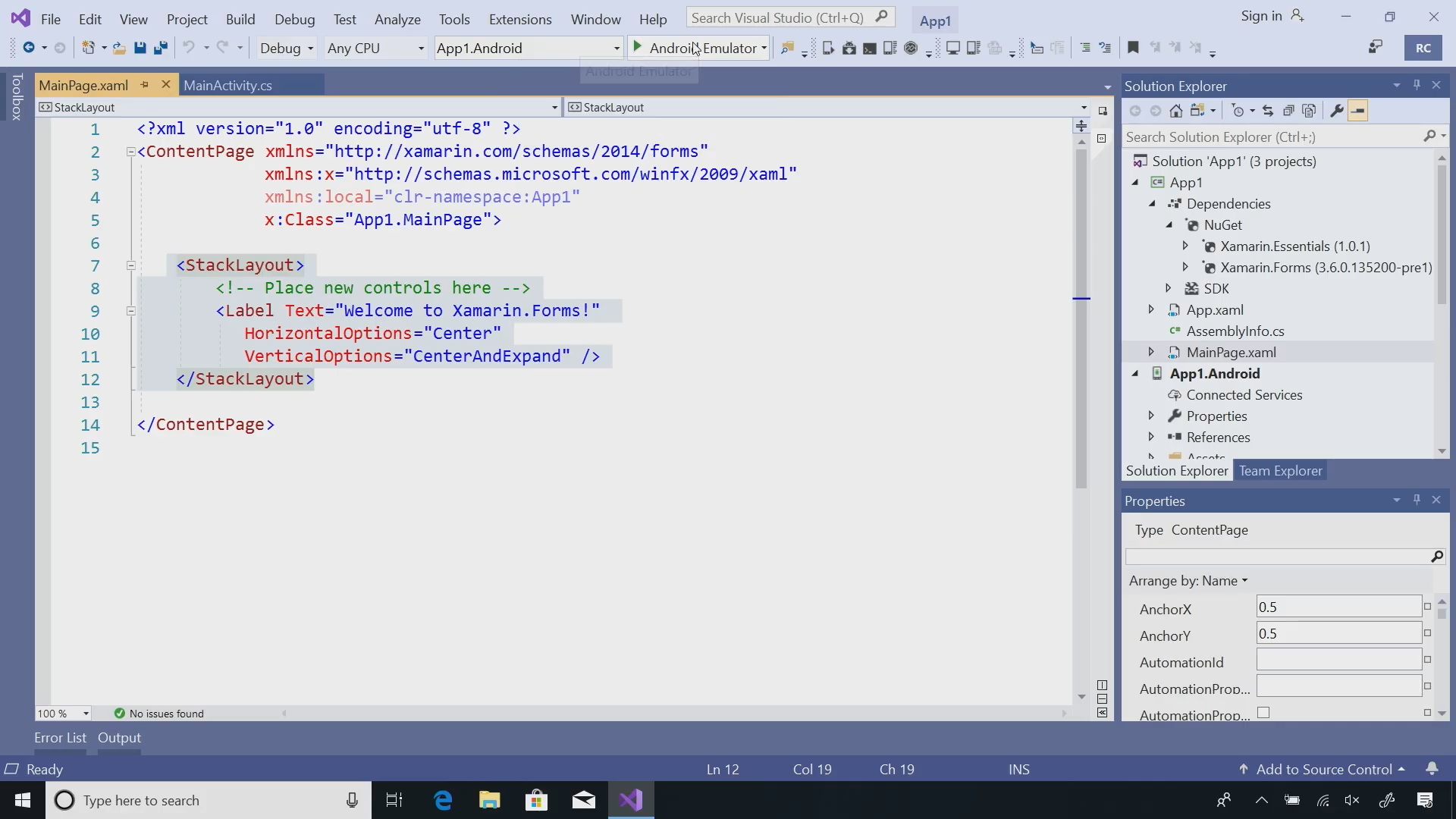Toggle pin on MainPage.xaml tab
This screenshot has width=1456, height=819.
(x=144, y=85)
